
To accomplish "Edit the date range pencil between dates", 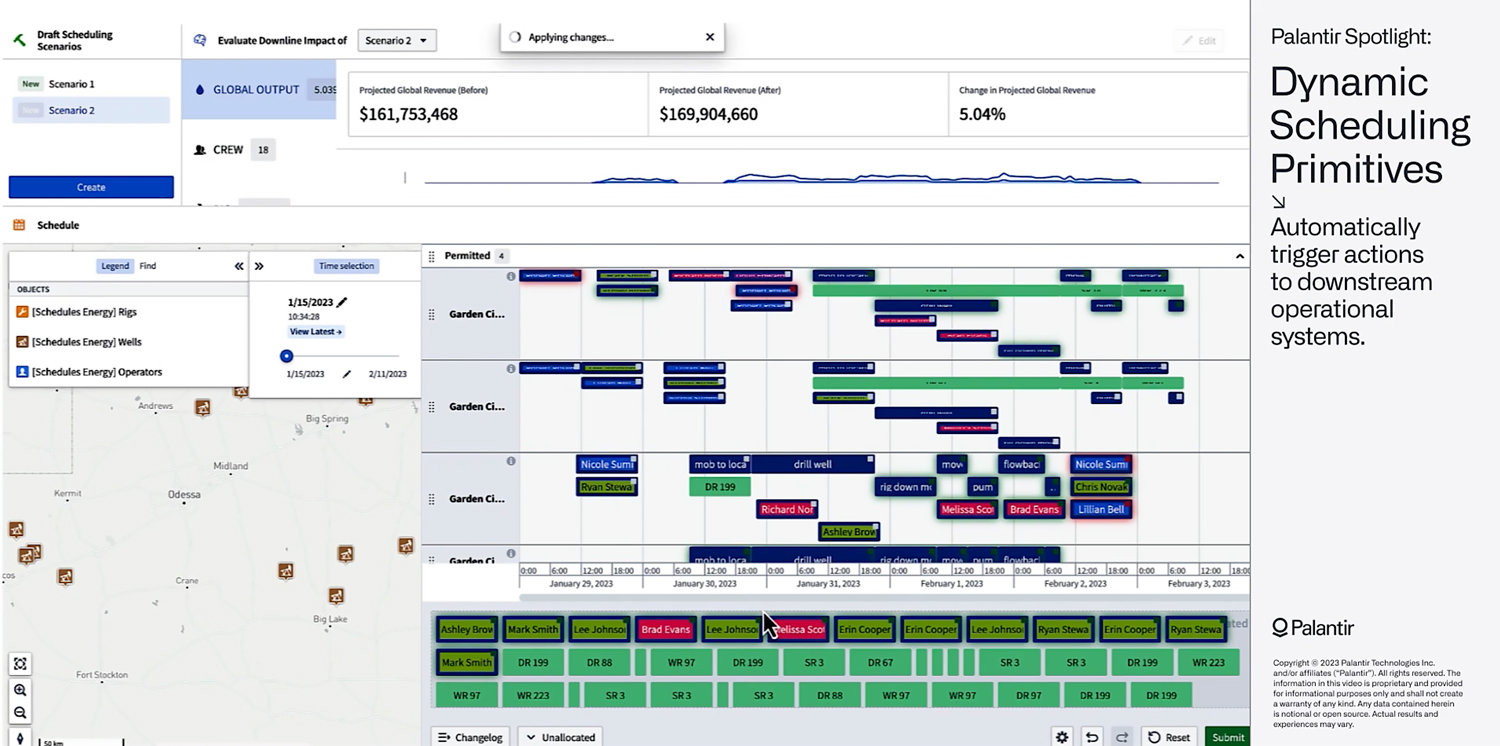I will pos(347,374).
